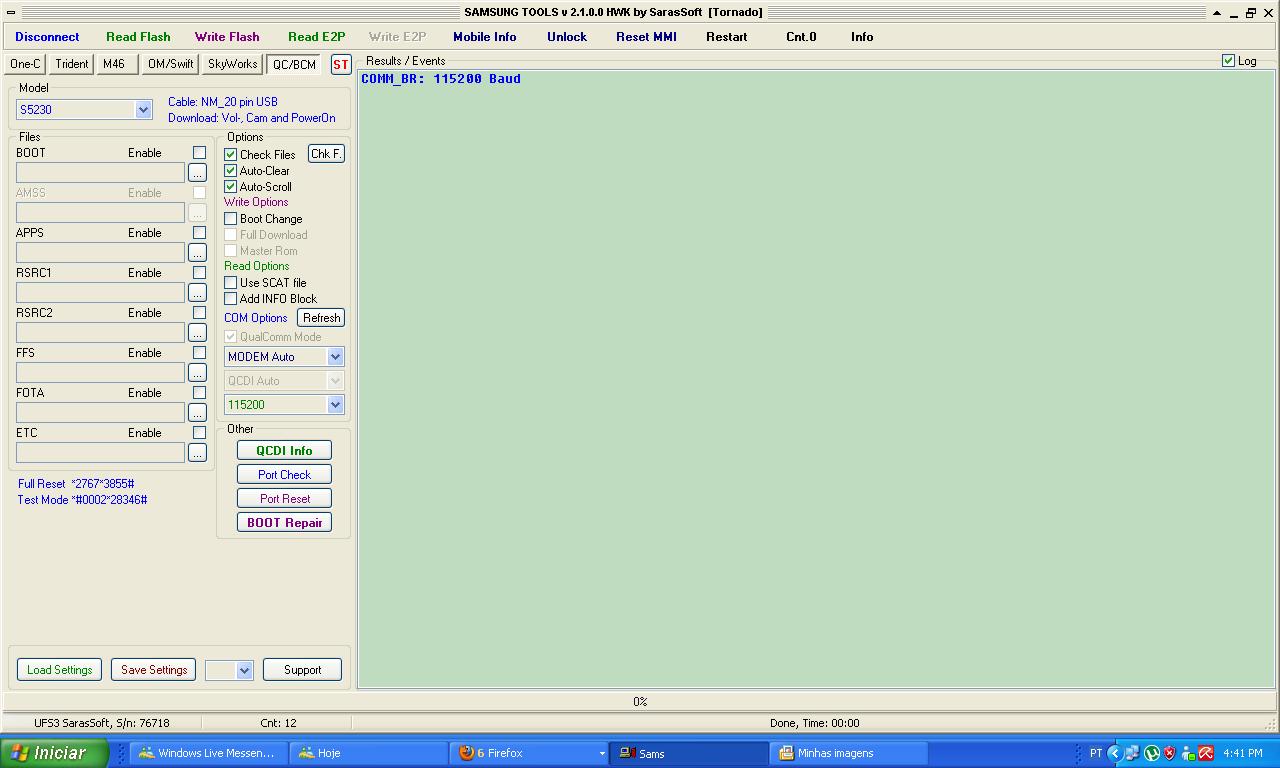Screen dimensions: 1280x768
Task: Click Reset MMI
Action: tap(646, 37)
